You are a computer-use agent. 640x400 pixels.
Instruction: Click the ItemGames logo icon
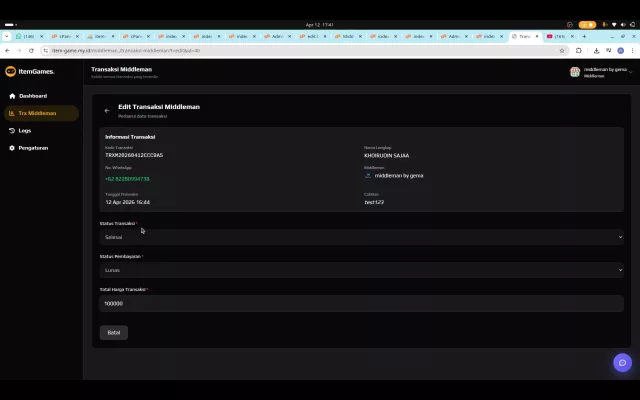pyautogui.click(x=10, y=71)
